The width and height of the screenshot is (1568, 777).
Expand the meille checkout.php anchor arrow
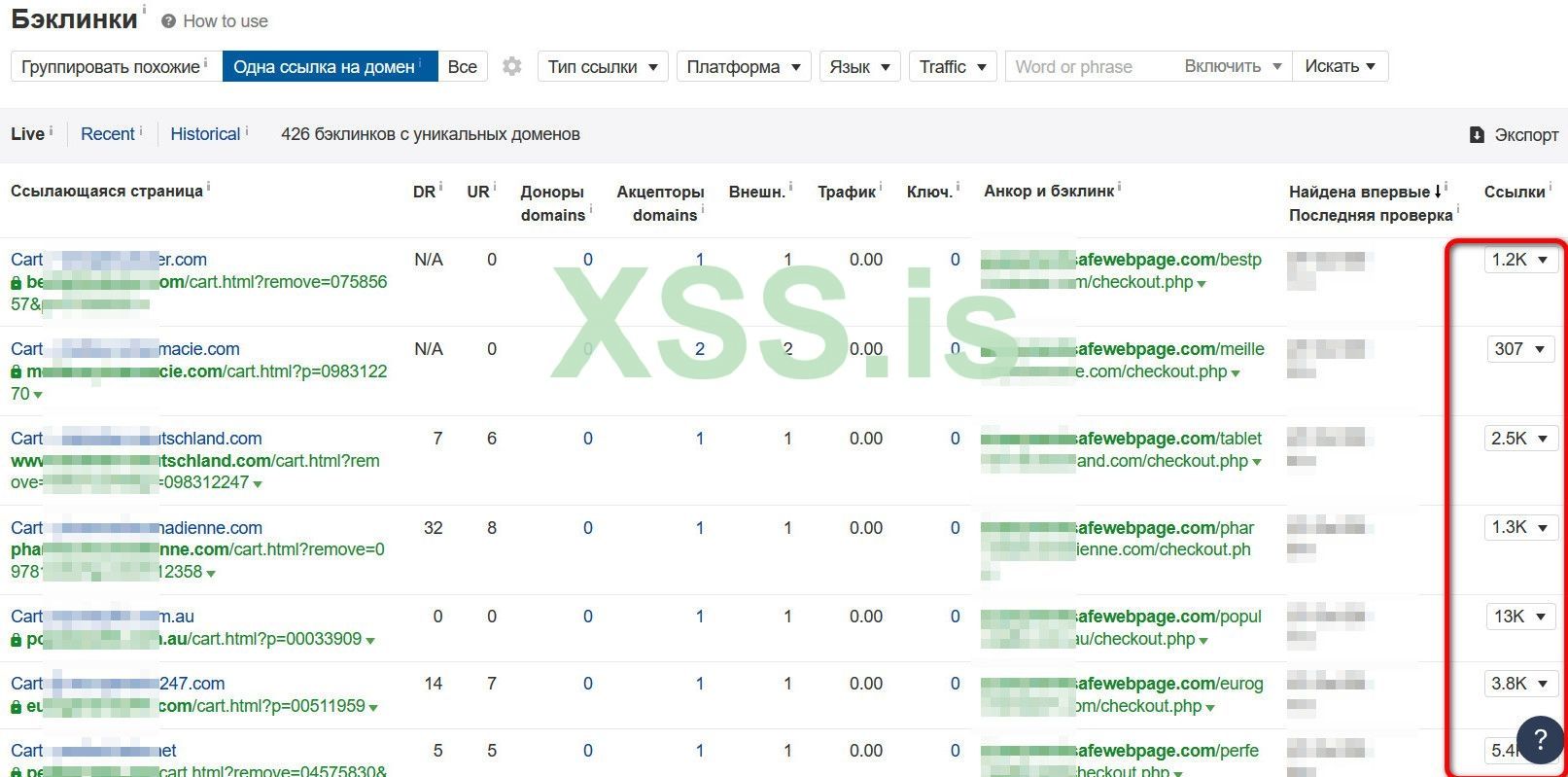[x=1236, y=373]
